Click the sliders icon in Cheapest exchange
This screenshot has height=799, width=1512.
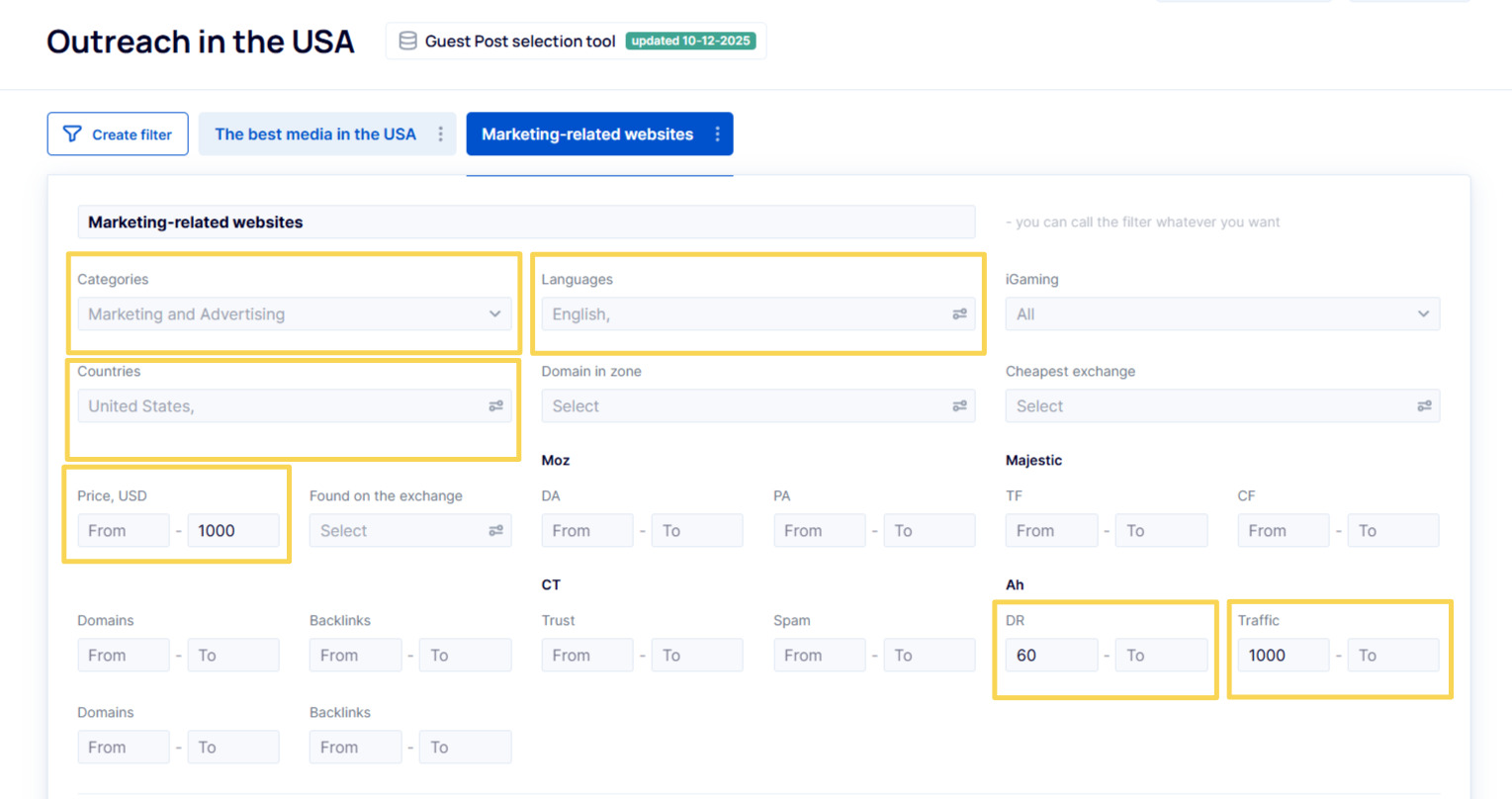pos(1424,405)
